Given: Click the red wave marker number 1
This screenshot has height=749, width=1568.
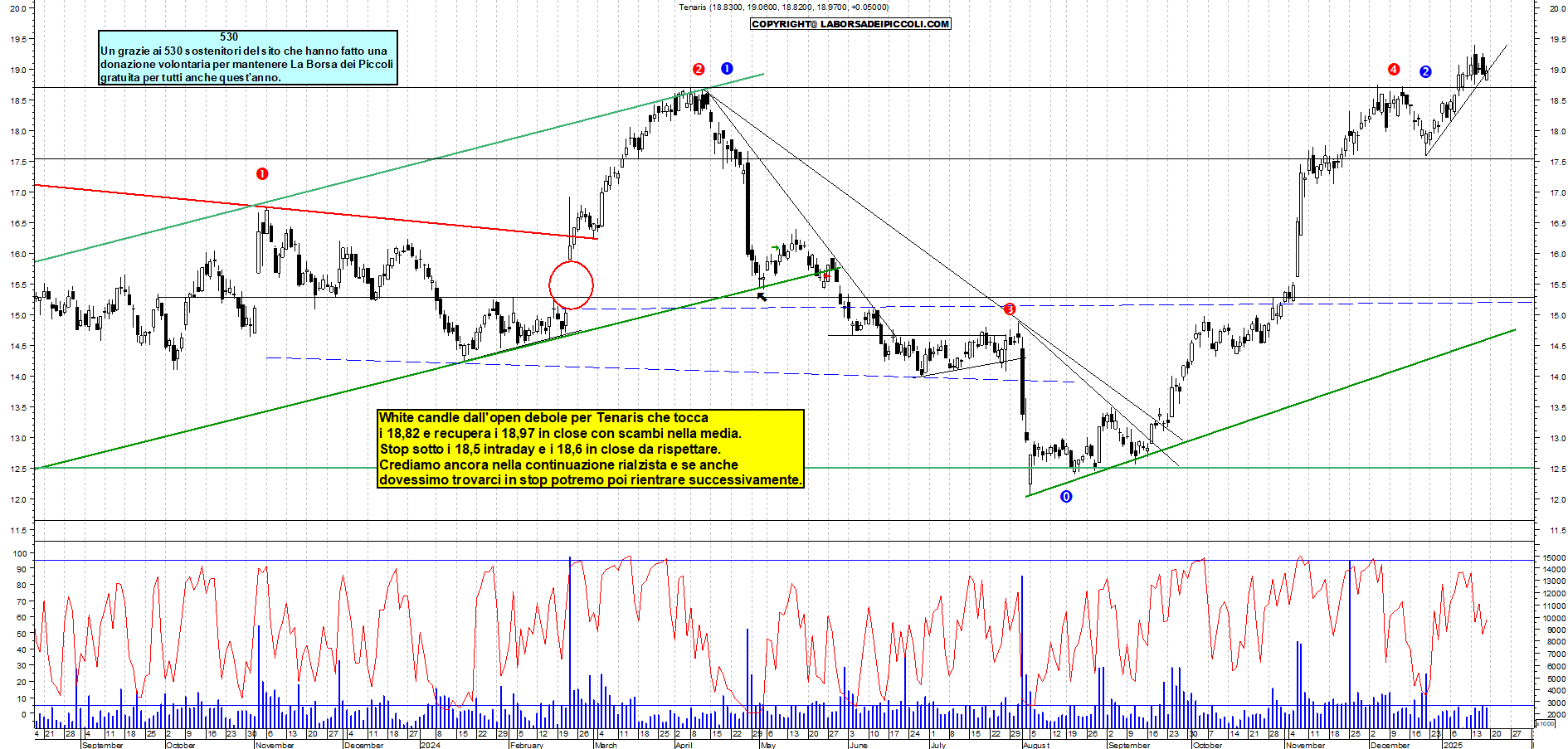Looking at the screenshot, I should [262, 173].
